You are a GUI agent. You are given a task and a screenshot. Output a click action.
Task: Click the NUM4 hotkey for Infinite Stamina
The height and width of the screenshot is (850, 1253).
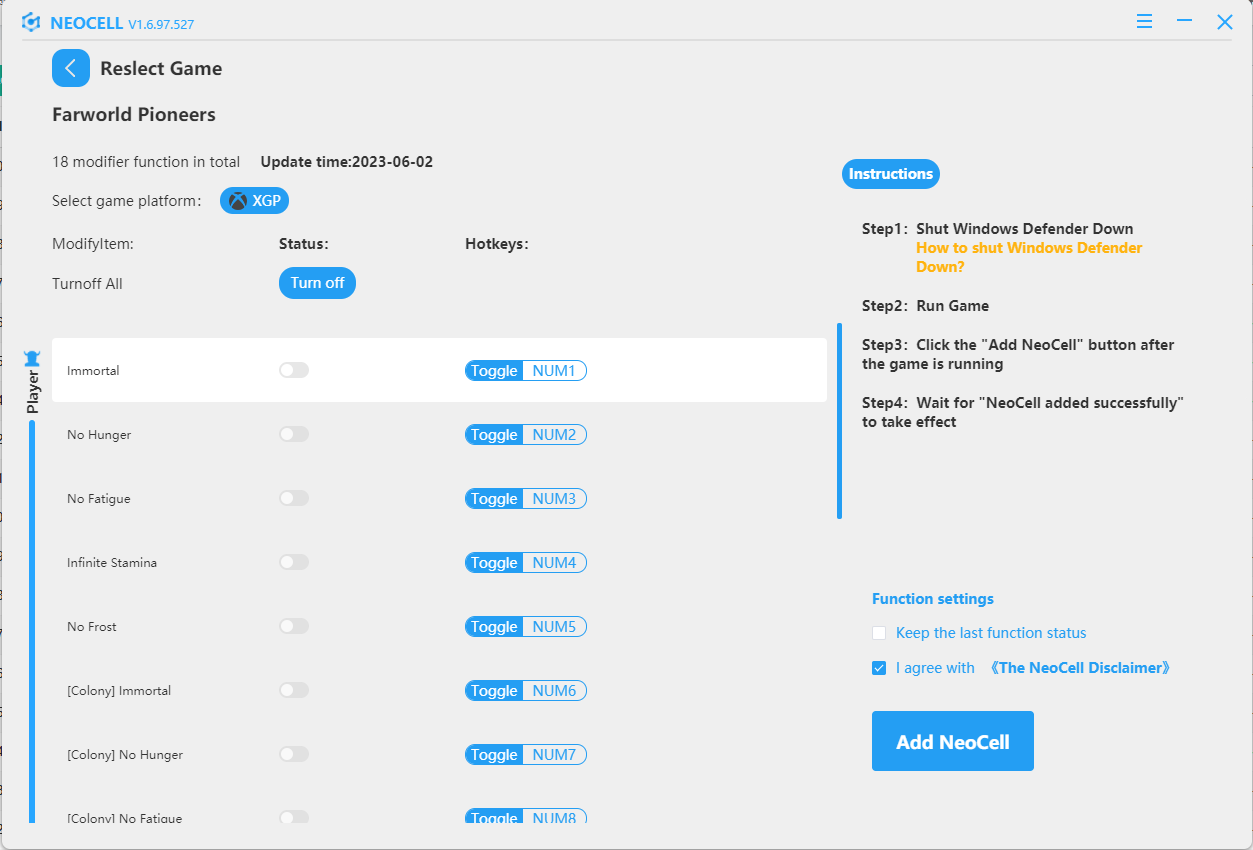coord(554,563)
